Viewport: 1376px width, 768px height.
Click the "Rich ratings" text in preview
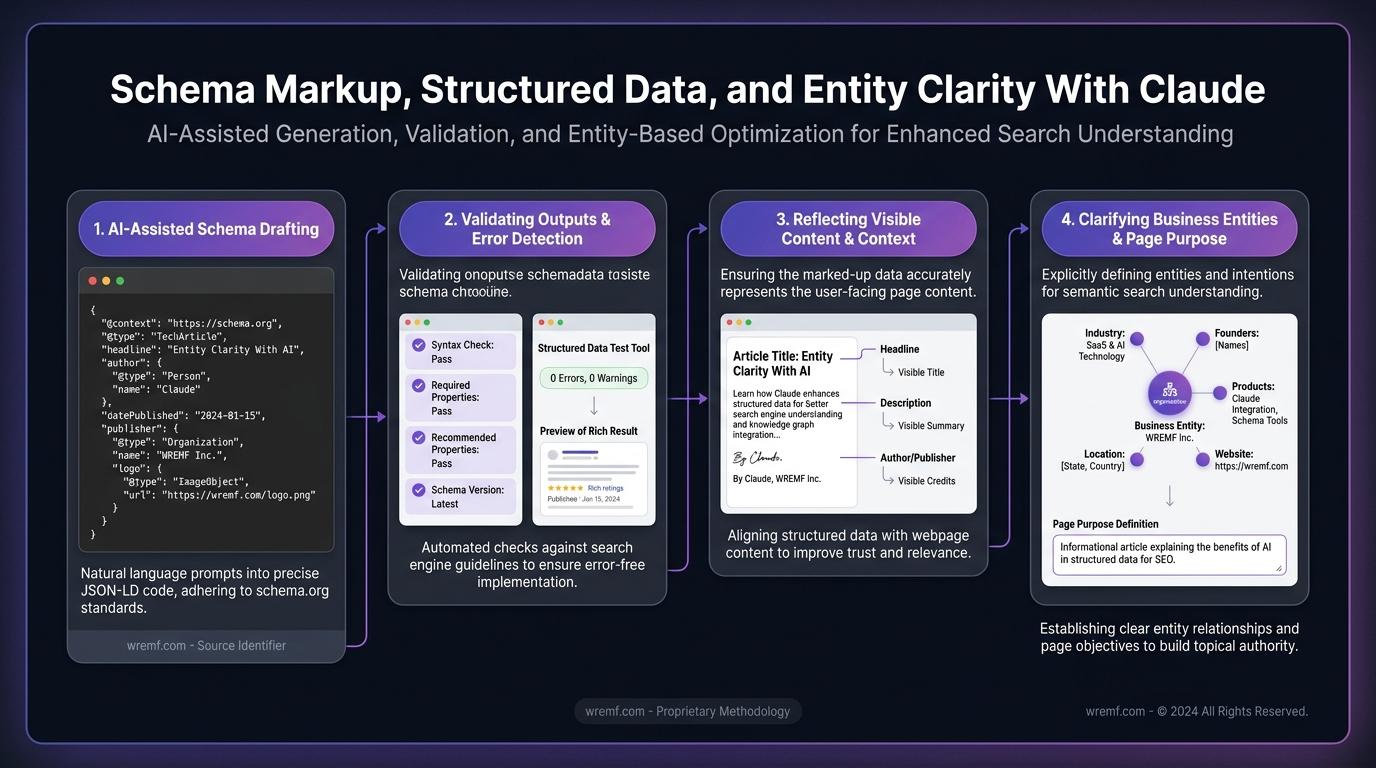click(x=605, y=488)
